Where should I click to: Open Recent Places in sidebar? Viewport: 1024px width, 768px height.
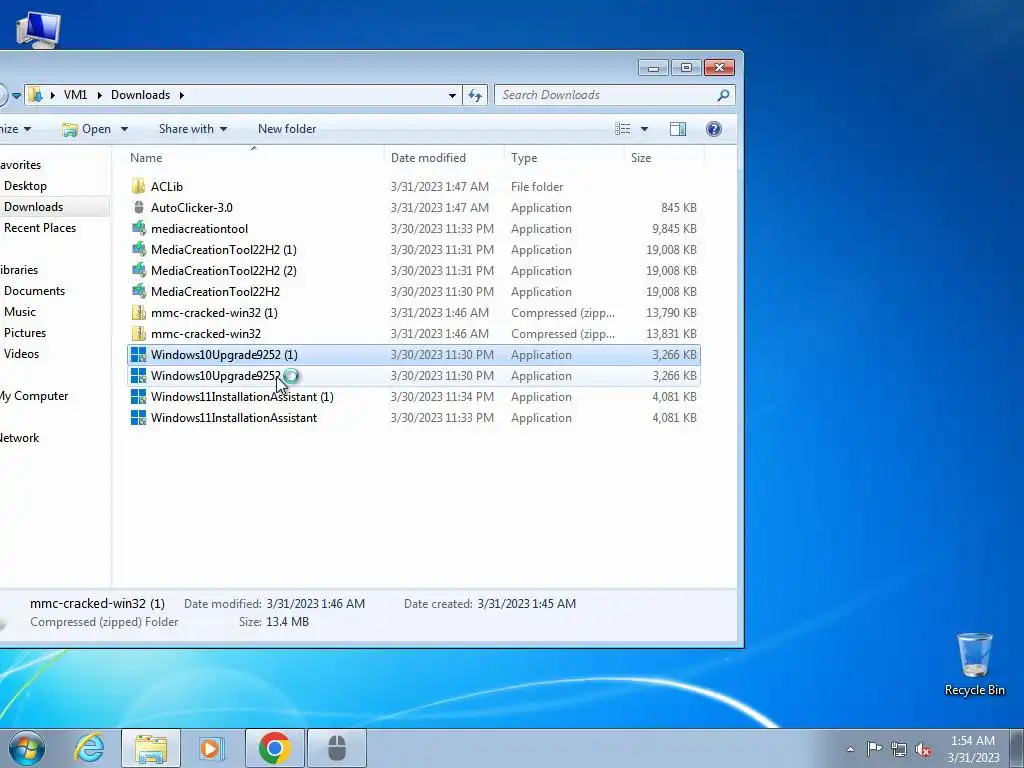click(x=40, y=228)
